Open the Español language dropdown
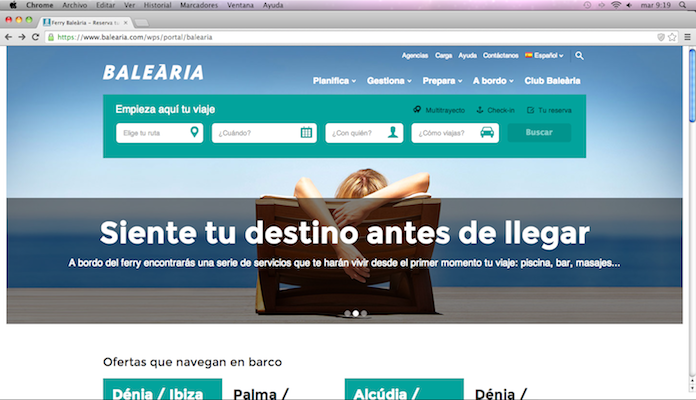 [544, 55]
